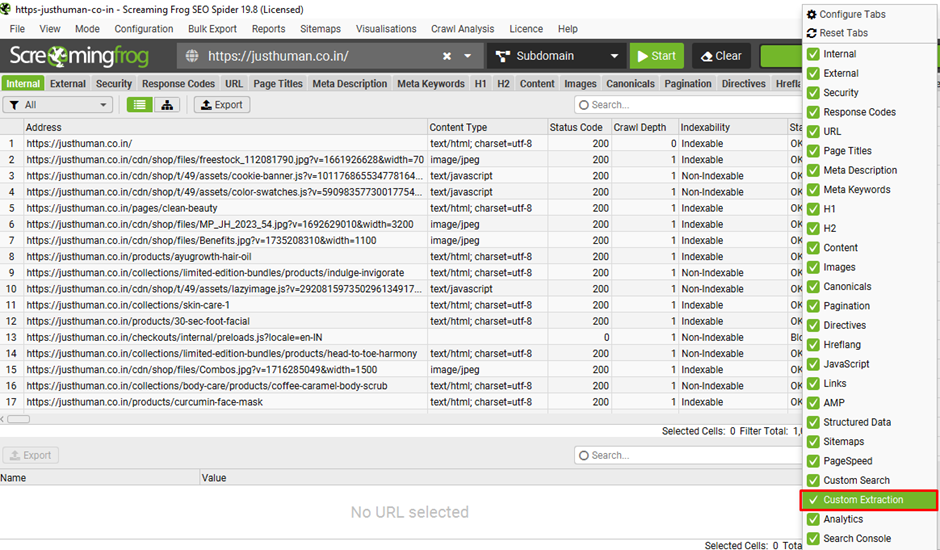Click the Screaming Frog logo
This screenshot has height=550, width=940.
[x=79, y=56]
